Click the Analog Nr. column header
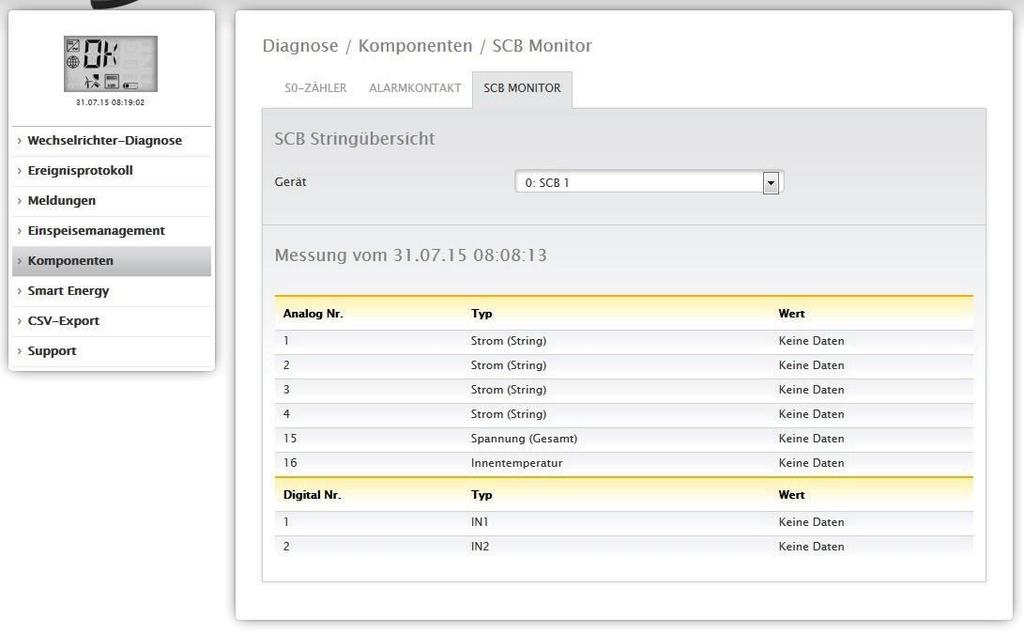Viewport: 1024px width, 634px height. [313, 313]
